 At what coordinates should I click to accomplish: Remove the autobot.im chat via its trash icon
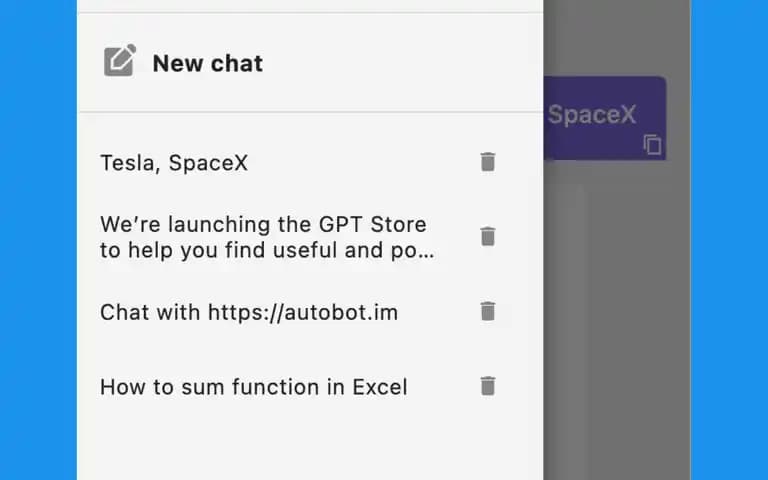click(x=488, y=311)
